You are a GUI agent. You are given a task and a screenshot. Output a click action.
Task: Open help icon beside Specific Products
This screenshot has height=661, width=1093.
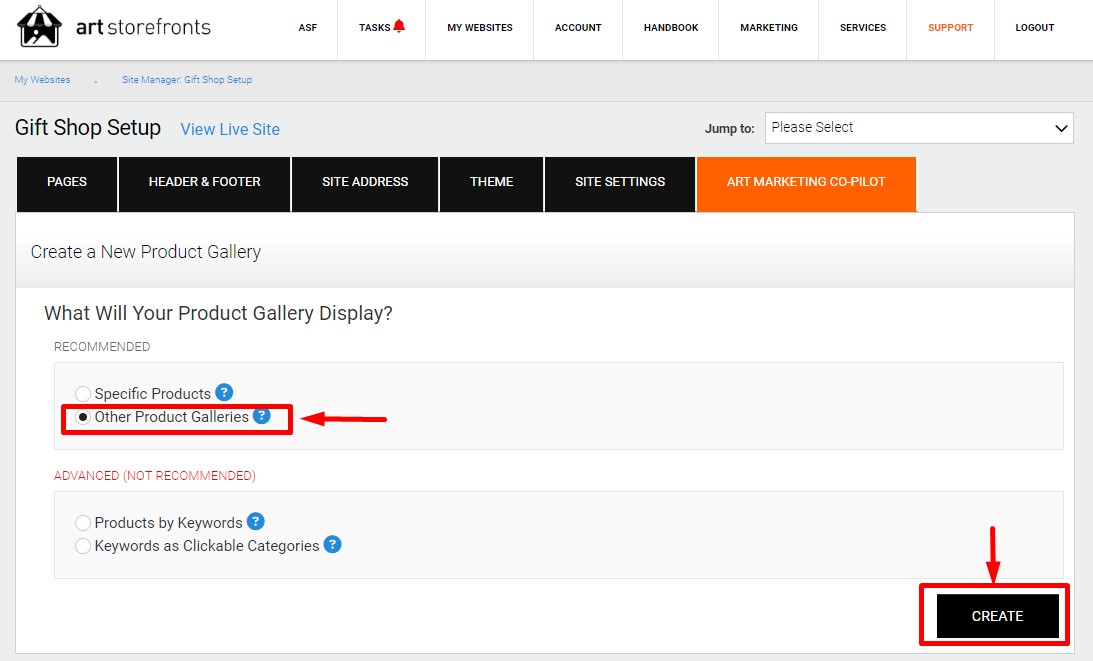(x=225, y=393)
